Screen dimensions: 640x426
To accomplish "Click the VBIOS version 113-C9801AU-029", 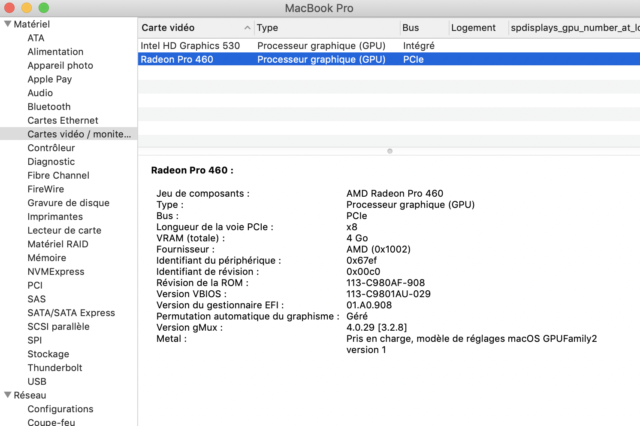I will click(x=389, y=294).
